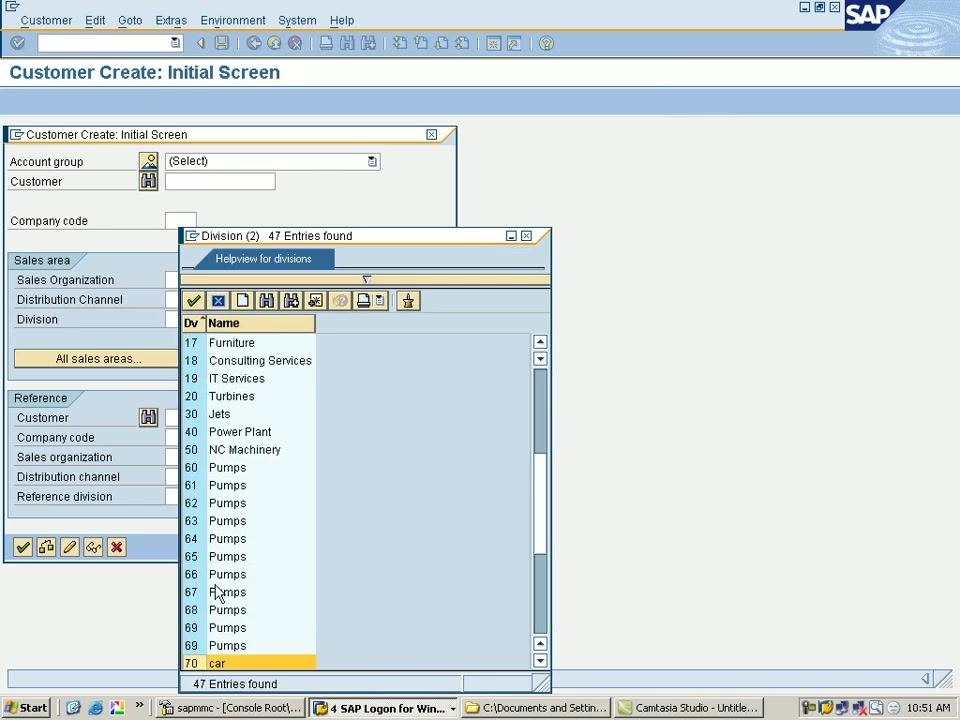Open the Customer menu
The image size is (960, 720).
46,20
